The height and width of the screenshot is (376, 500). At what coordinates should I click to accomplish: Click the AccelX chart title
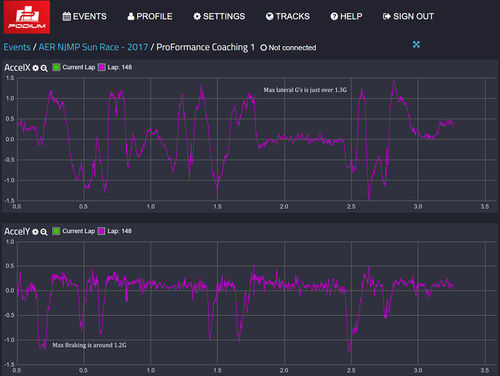click(17, 68)
